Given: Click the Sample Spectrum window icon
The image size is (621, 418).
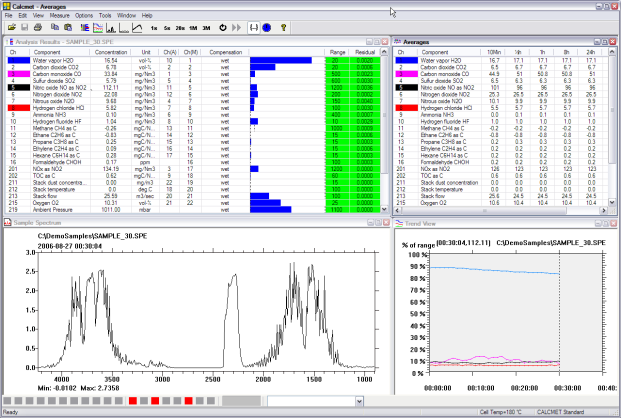Looking at the screenshot, I should coord(8,223).
